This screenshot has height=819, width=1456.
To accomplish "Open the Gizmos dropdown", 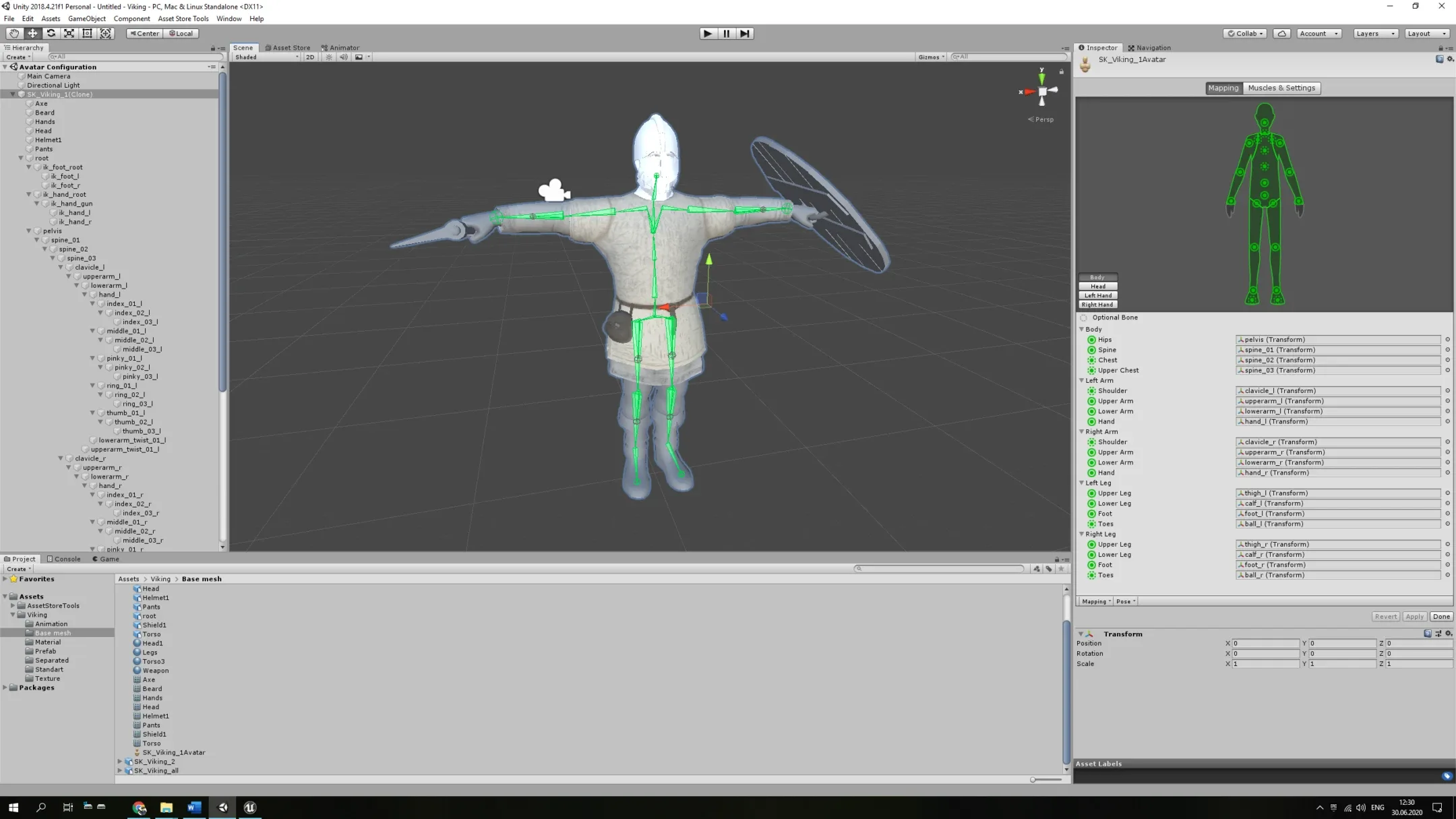I will point(931,57).
